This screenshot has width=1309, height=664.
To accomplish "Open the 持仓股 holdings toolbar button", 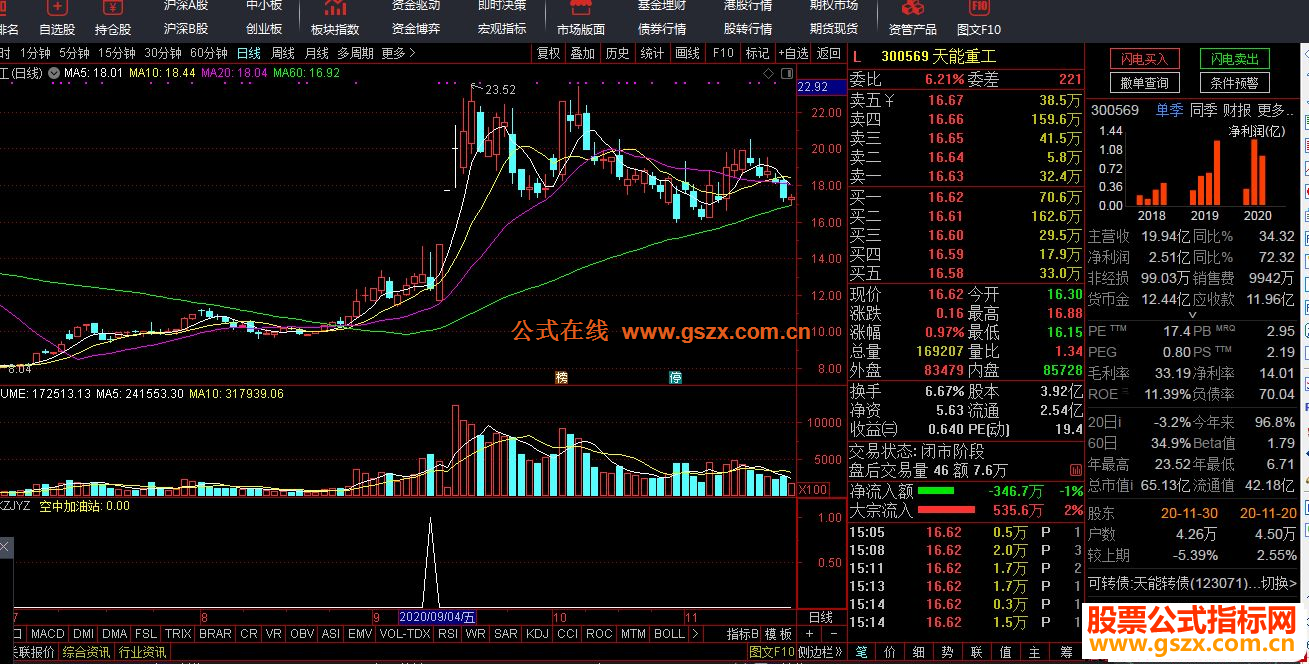I will tap(113, 20).
